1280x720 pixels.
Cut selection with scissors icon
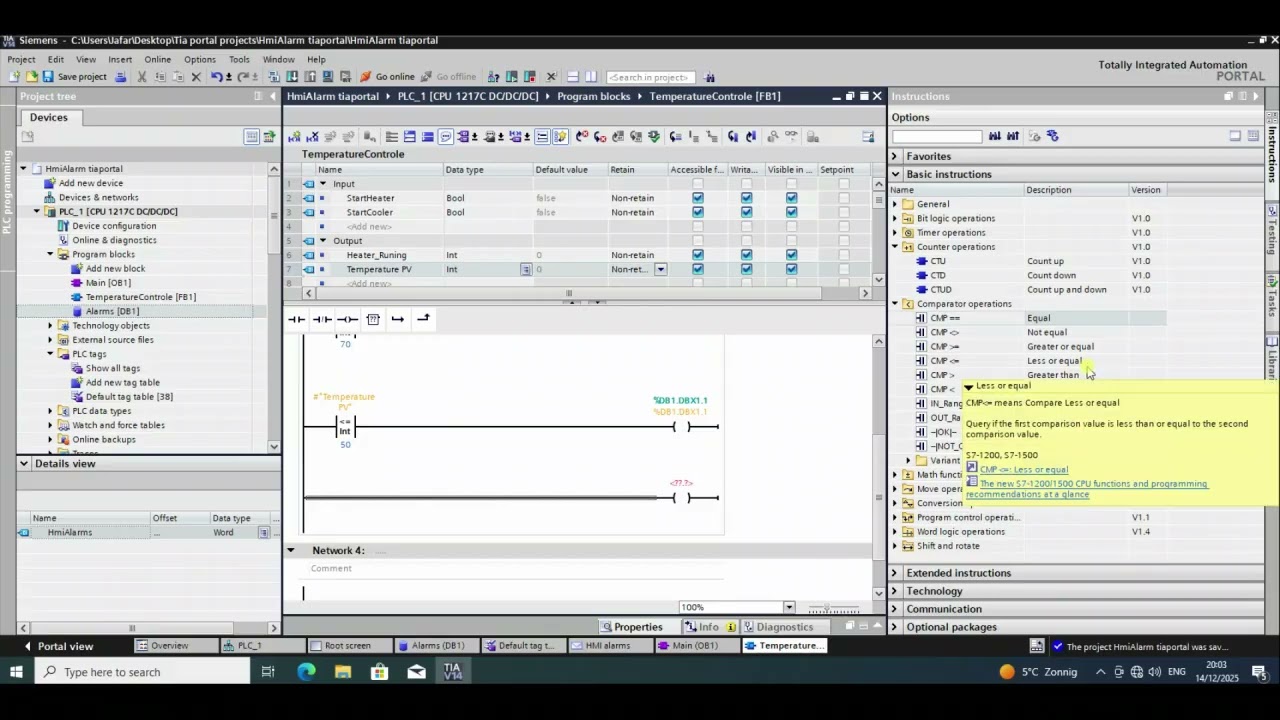[142, 77]
